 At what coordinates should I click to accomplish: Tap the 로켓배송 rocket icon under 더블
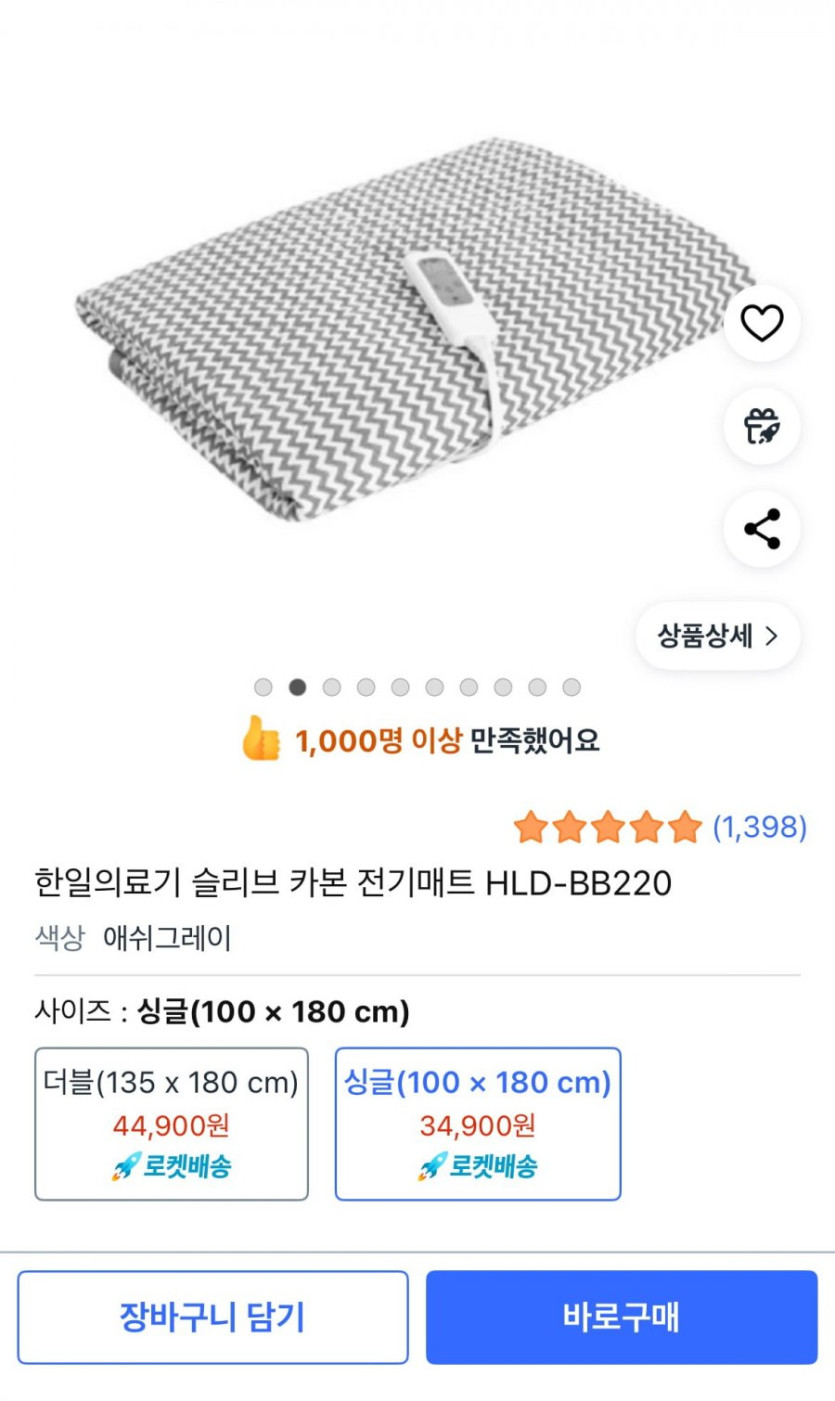click(x=125, y=1166)
